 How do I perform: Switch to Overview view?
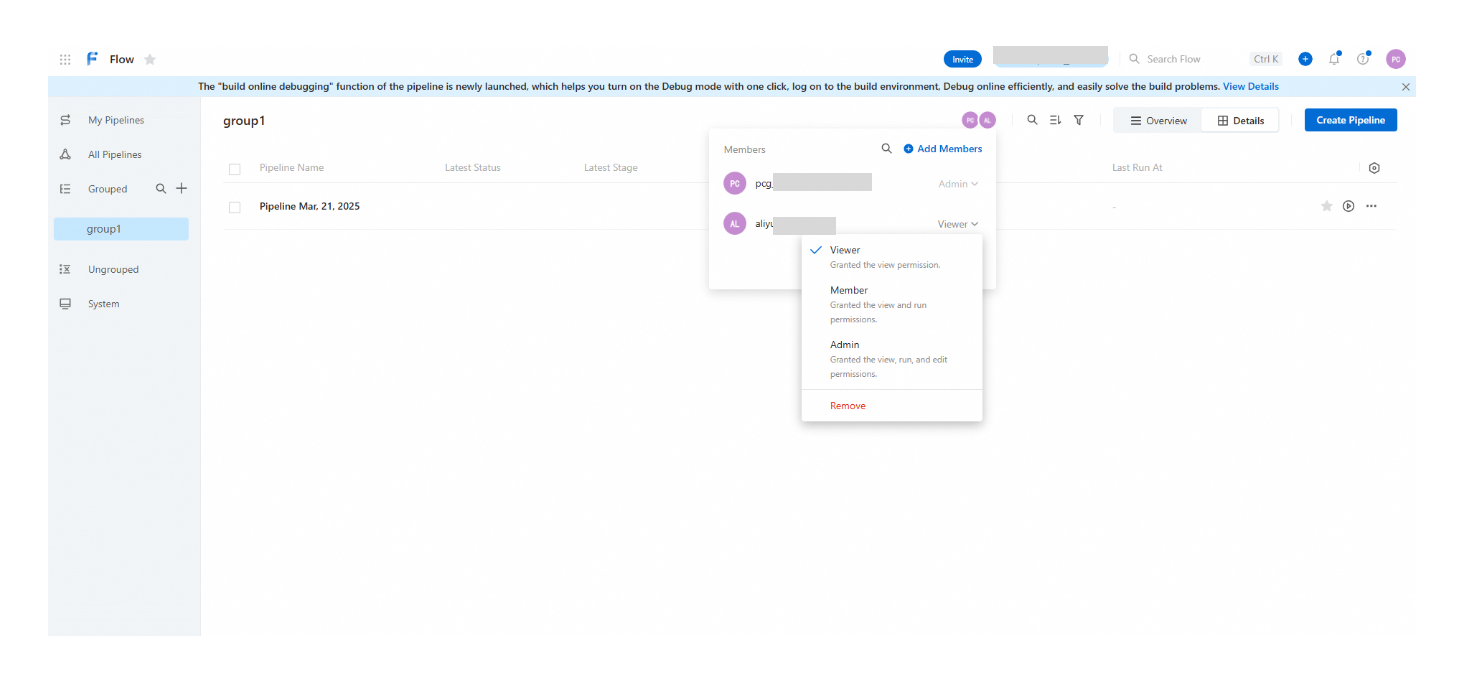click(1158, 120)
